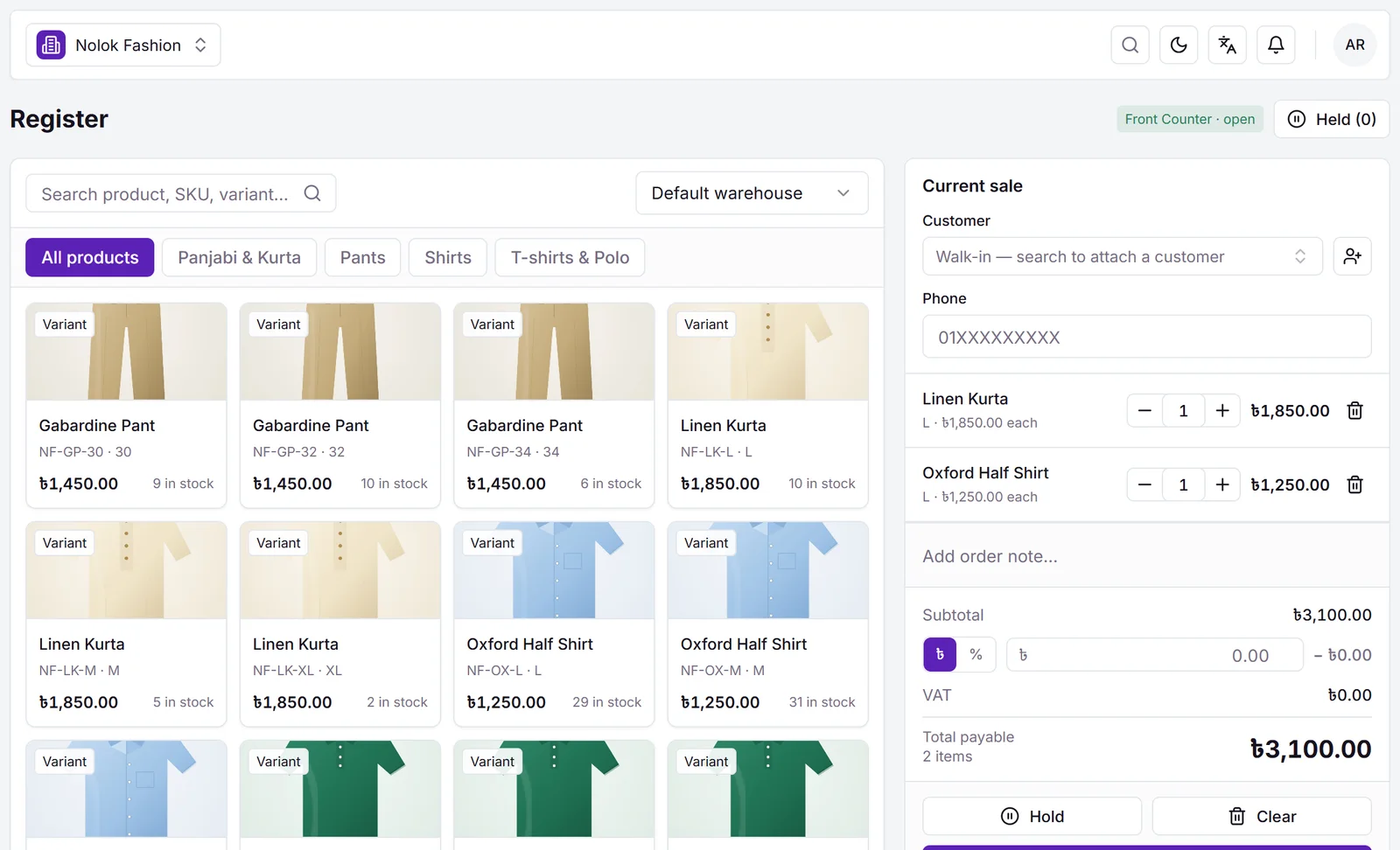The width and height of the screenshot is (1400, 850).
Task: Increase Linen Kurta quantity with plus
Action: 1222,410
